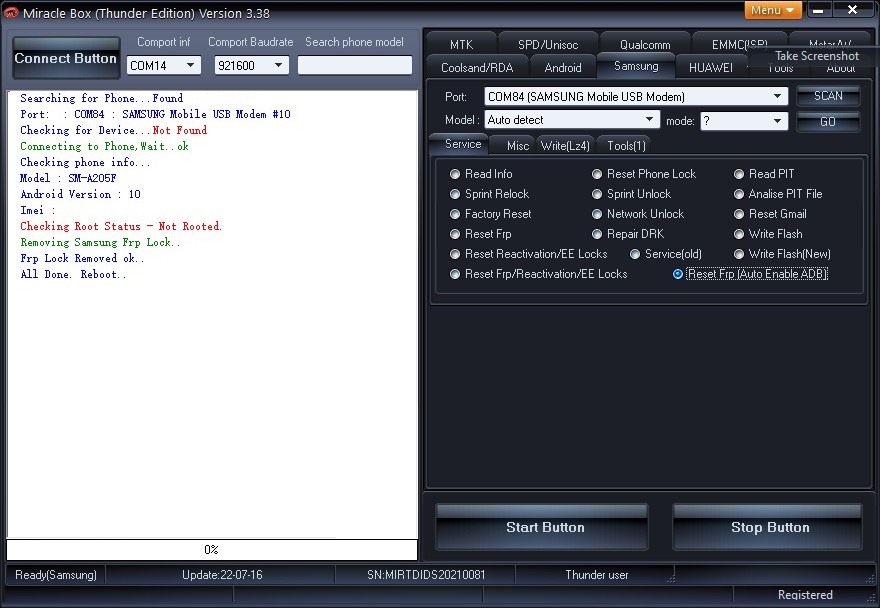Select the Sprint Relock option

(x=489, y=194)
